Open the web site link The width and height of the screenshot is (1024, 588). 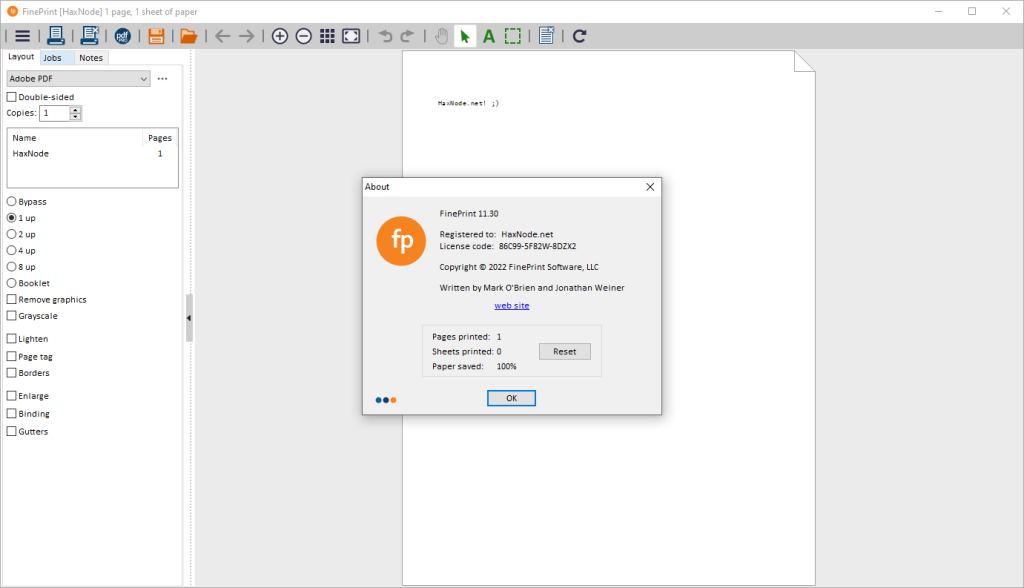[512, 306]
